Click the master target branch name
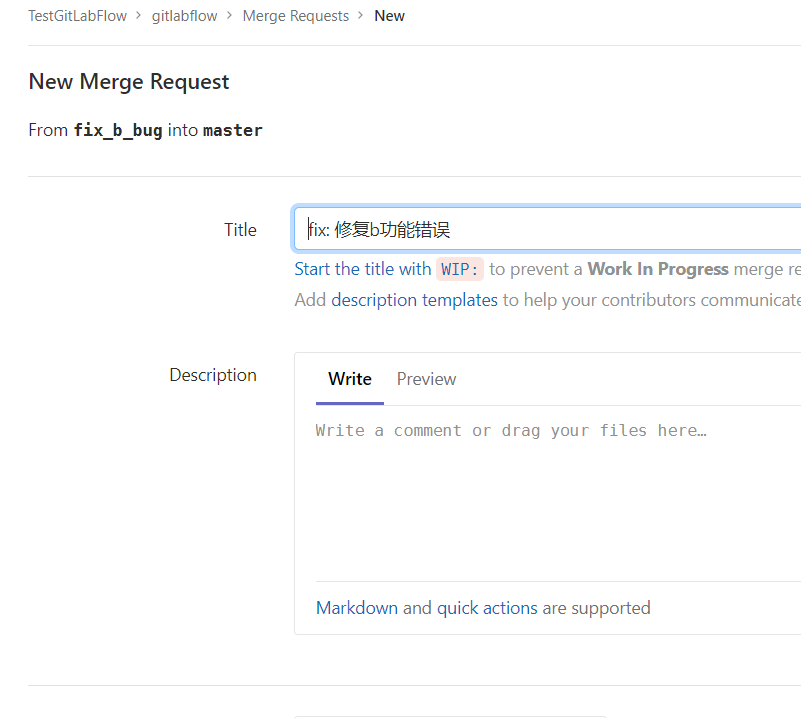 coord(232,130)
